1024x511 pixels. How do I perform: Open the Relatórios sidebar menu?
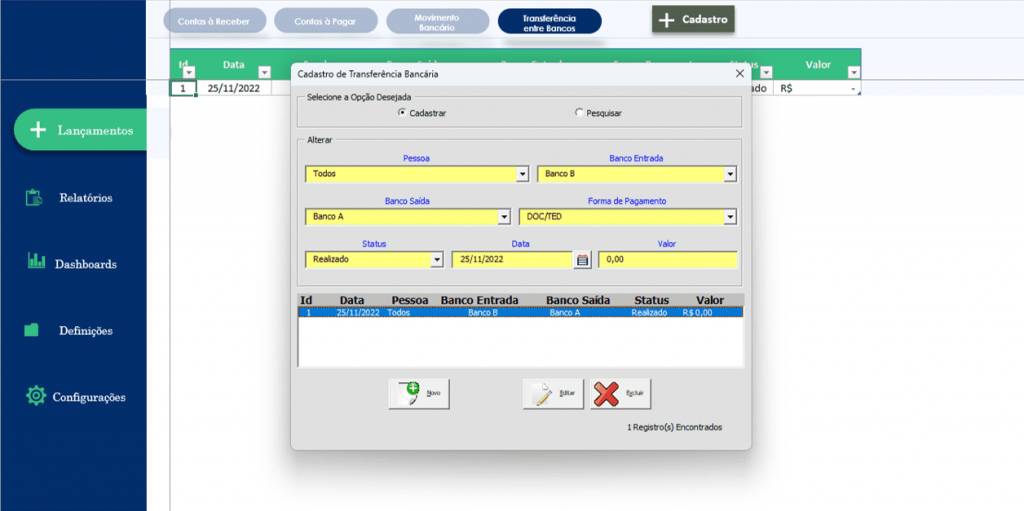point(85,197)
